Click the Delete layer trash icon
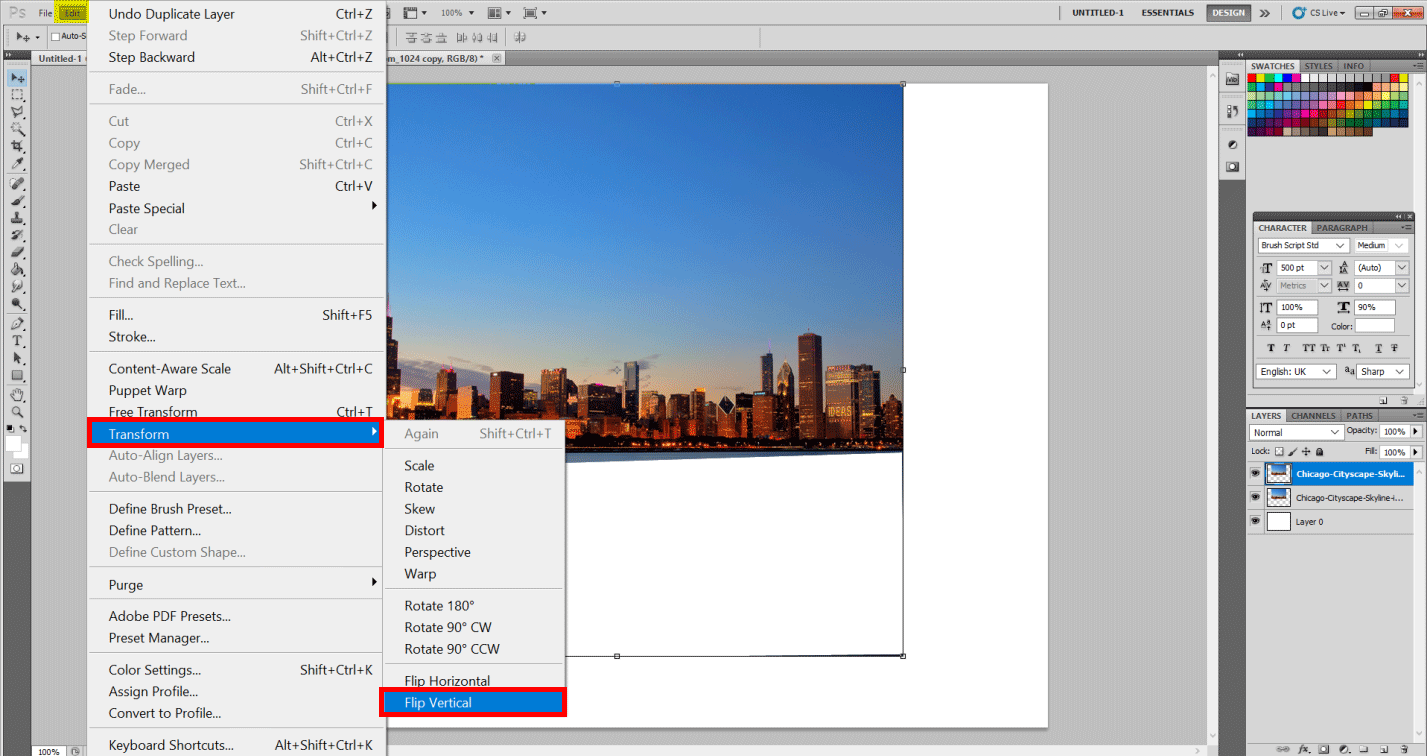This screenshot has height=756, width=1427. pyautogui.click(x=1402, y=748)
